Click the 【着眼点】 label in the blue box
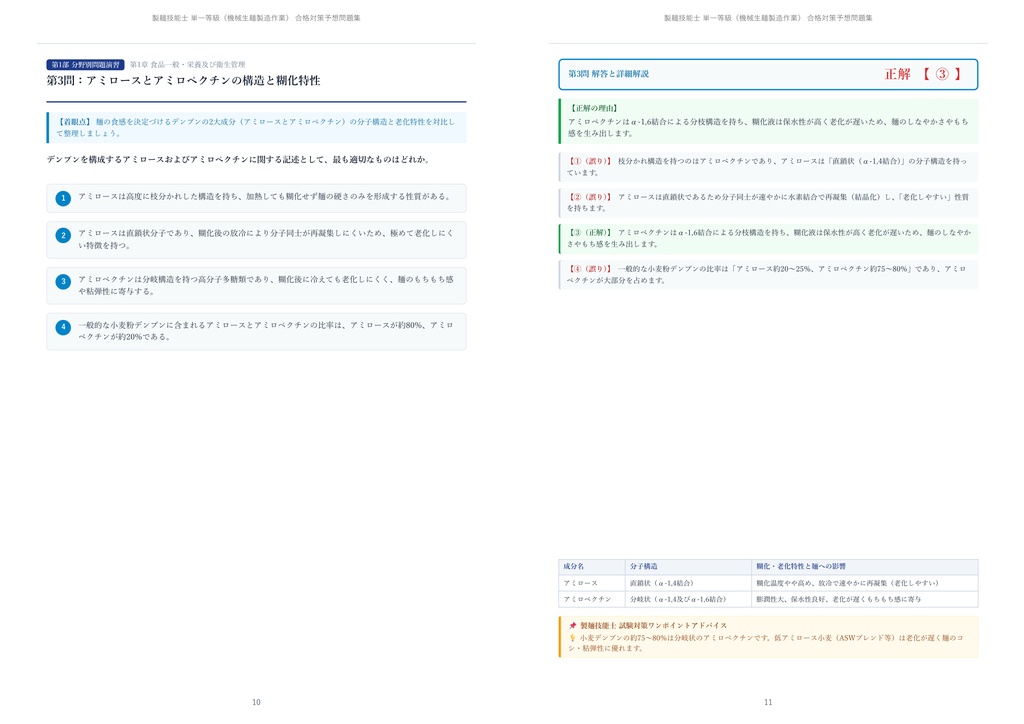Image resolution: width=1024 pixels, height=724 pixels. click(x=73, y=121)
